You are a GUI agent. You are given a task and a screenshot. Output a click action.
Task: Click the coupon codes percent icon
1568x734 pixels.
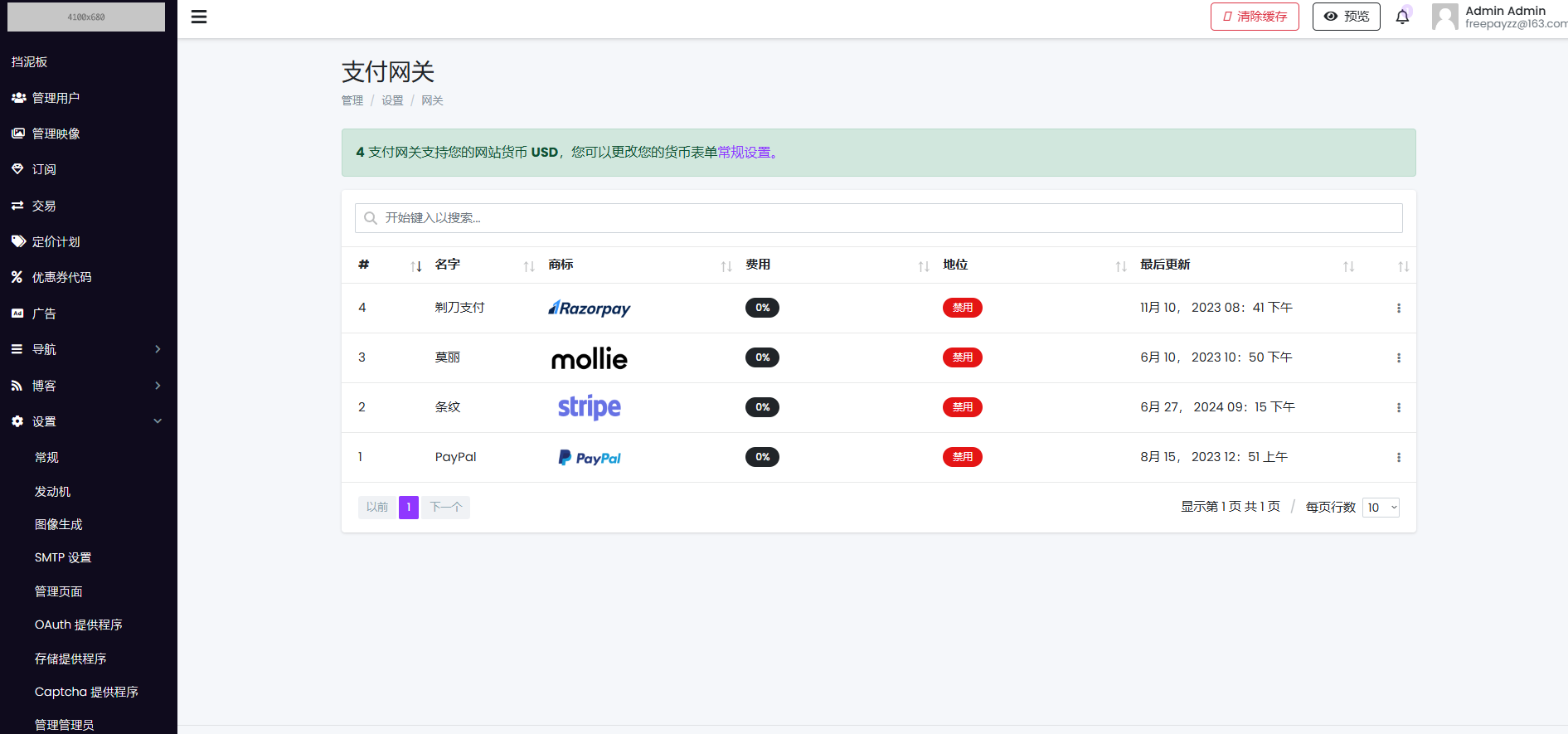(x=17, y=277)
